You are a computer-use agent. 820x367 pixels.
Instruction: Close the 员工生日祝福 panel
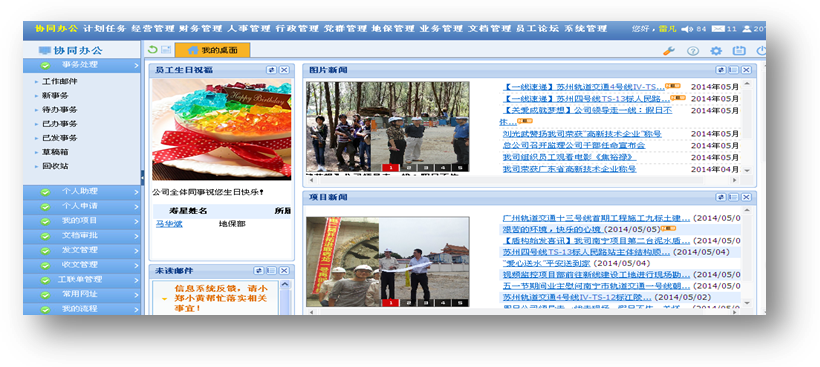(x=284, y=70)
